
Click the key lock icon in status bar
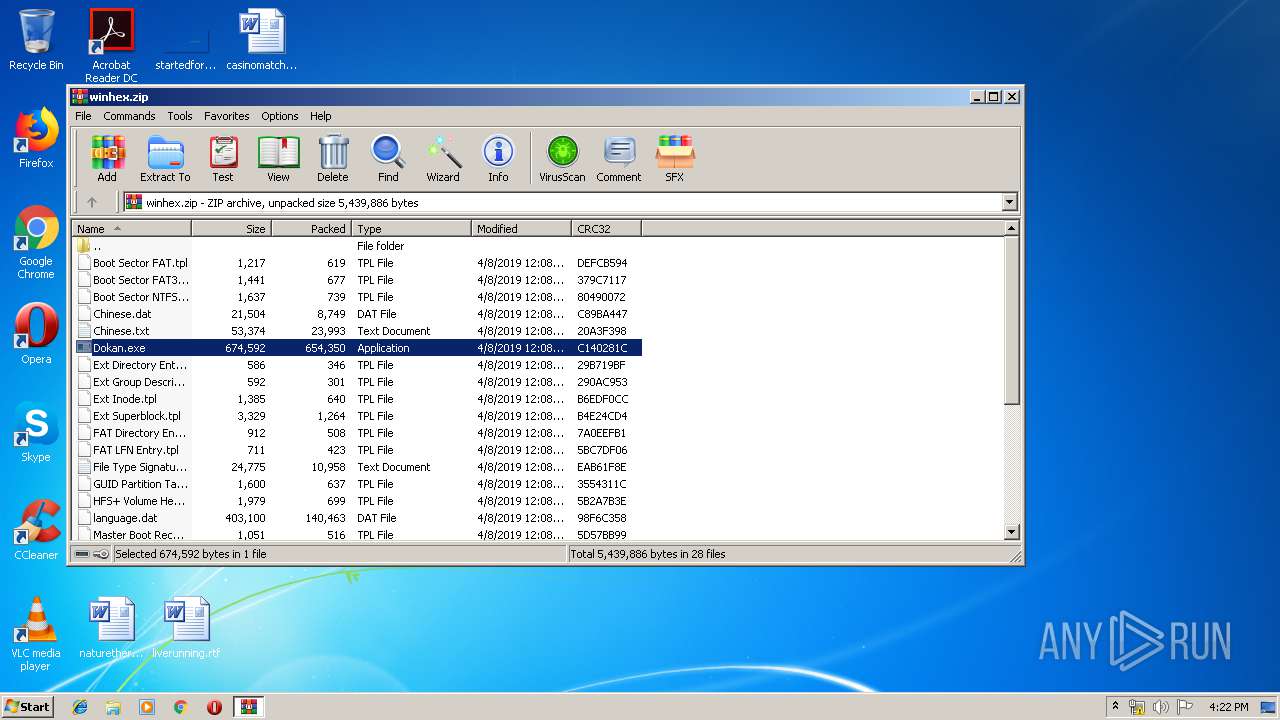pyautogui.click(x=101, y=554)
